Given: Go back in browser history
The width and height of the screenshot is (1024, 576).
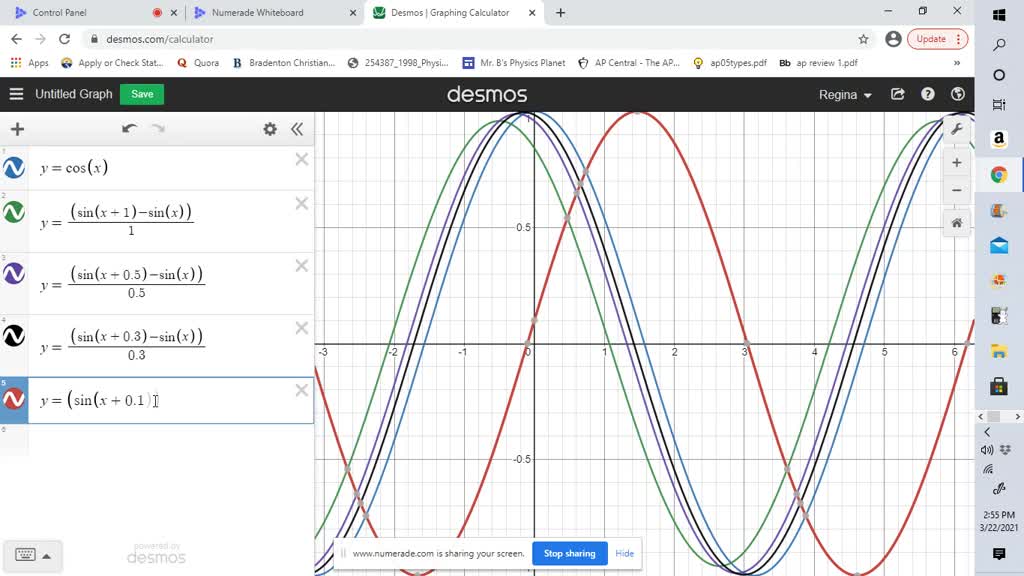Looking at the screenshot, I should [16, 39].
